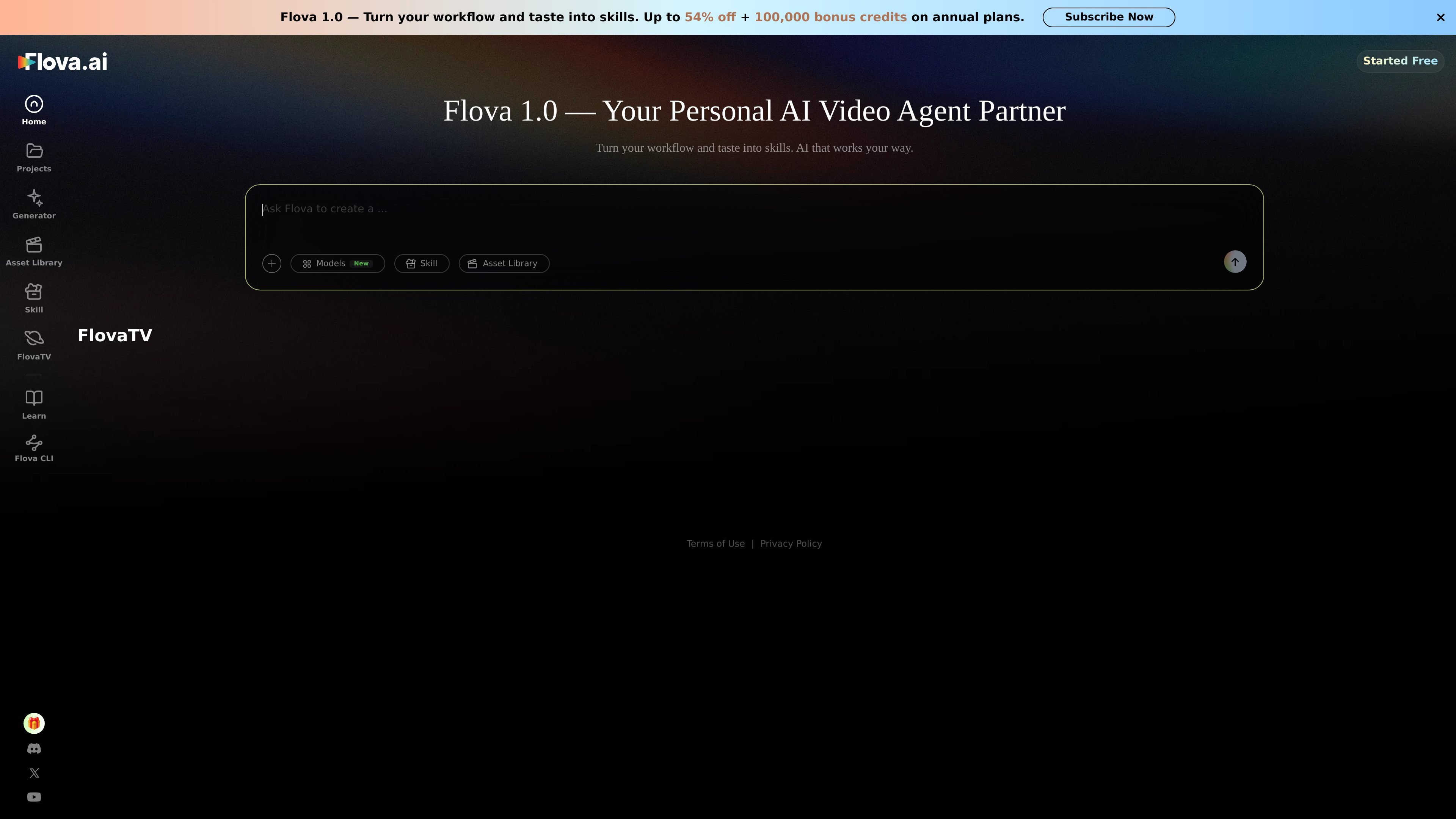
Task: Open the YouTube channel icon
Action: (x=34, y=797)
